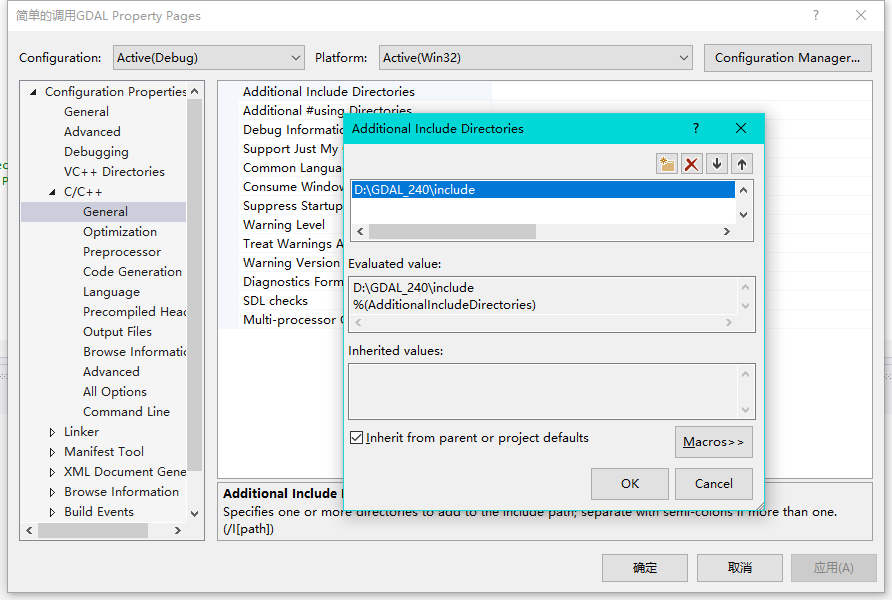The height and width of the screenshot is (600, 892).
Task: Toggle Inherit from parent or project defaults
Action: (x=357, y=437)
